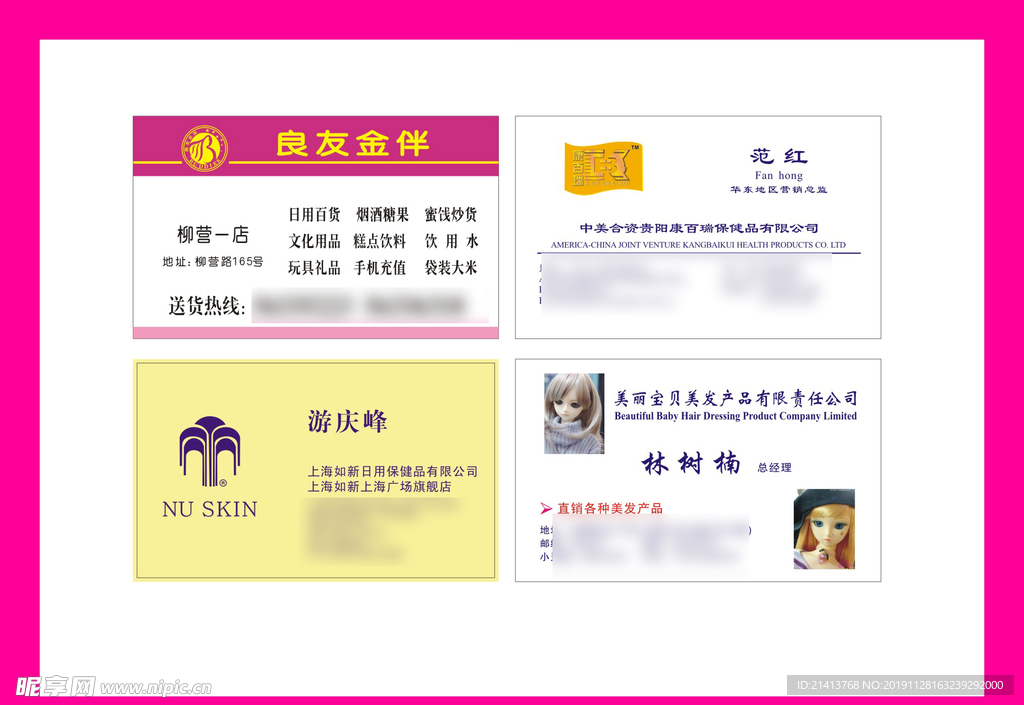Click the purple NU SKIN fountain logo
This screenshot has width=1024, height=705.
210,451
